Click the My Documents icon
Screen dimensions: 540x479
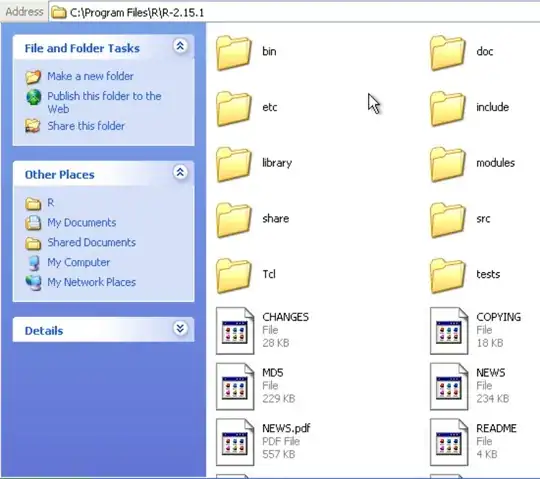[33, 223]
